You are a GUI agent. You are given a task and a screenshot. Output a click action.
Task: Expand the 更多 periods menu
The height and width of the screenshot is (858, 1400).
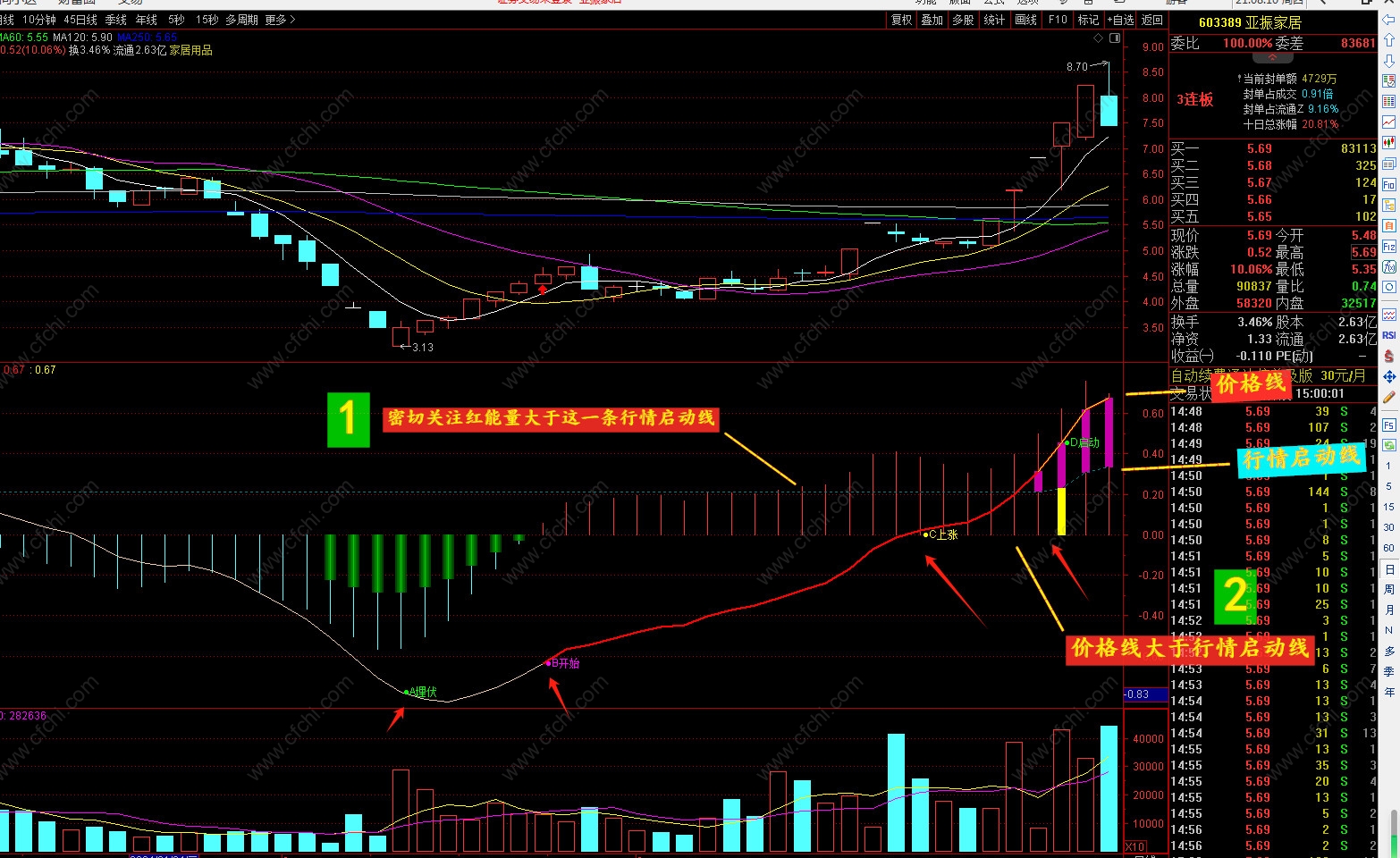click(x=280, y=20)
